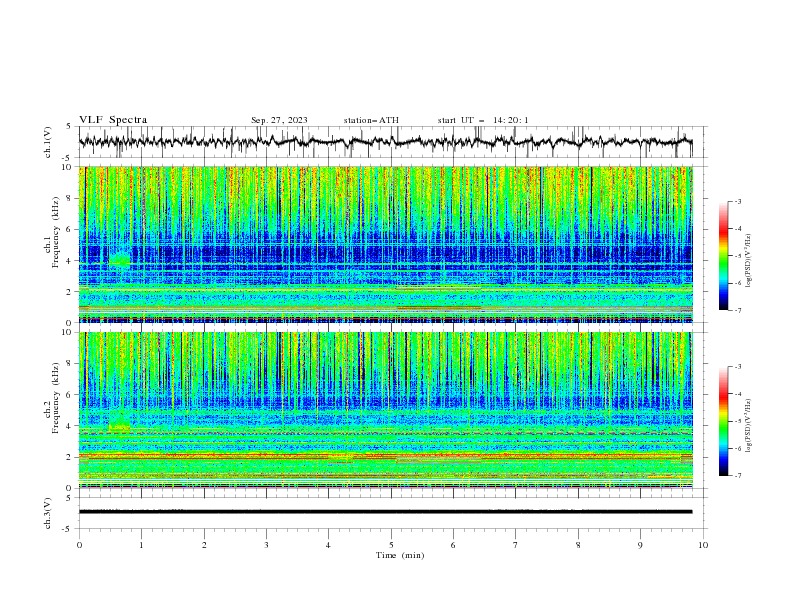Screen dimensions: 792x612
Task: Click the "2" kHz tick on ch.1 frequency axis
Action: [x=71, y=291]
